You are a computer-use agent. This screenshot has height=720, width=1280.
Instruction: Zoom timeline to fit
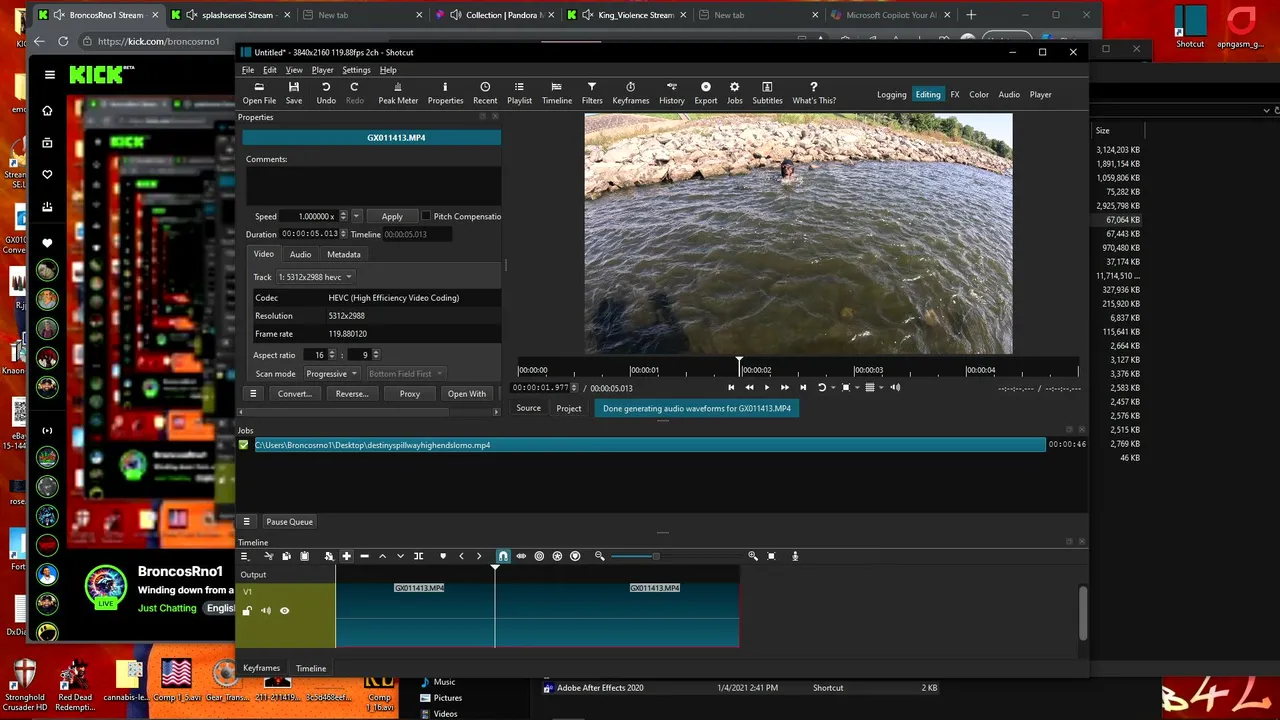click(x=771, y=556)
